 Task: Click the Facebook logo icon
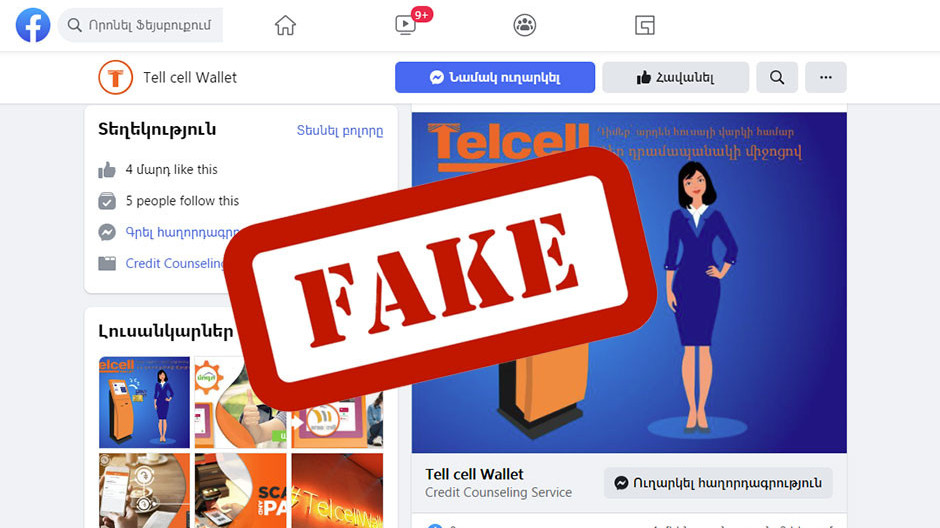tap(33, 25)
